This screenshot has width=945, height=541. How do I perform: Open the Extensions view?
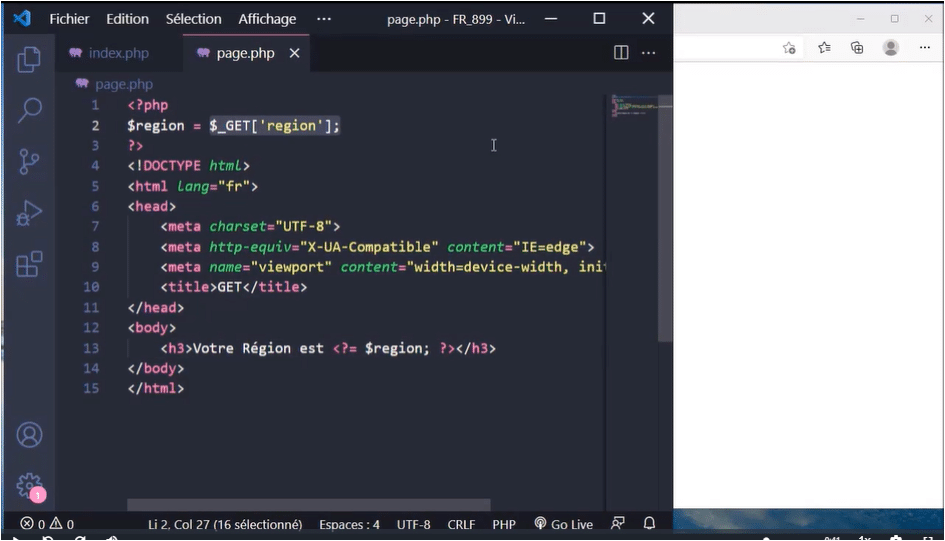[x=29, y=264]
